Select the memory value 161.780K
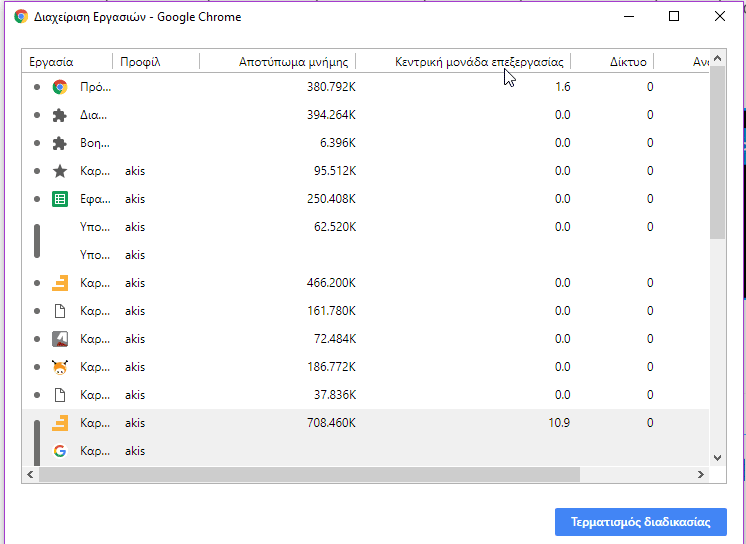746x544 pixels. click(331, 311)
